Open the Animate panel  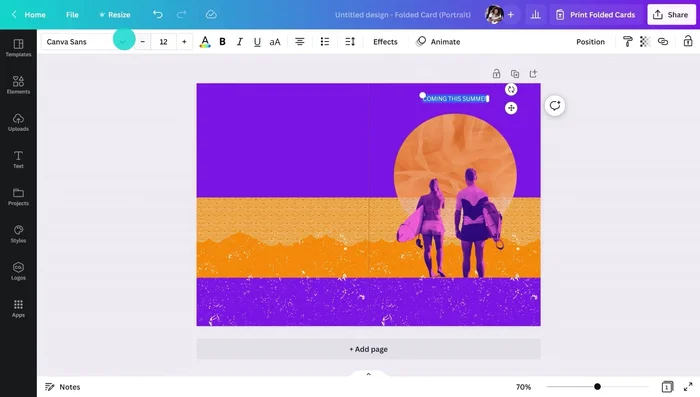tap(438, 42)
